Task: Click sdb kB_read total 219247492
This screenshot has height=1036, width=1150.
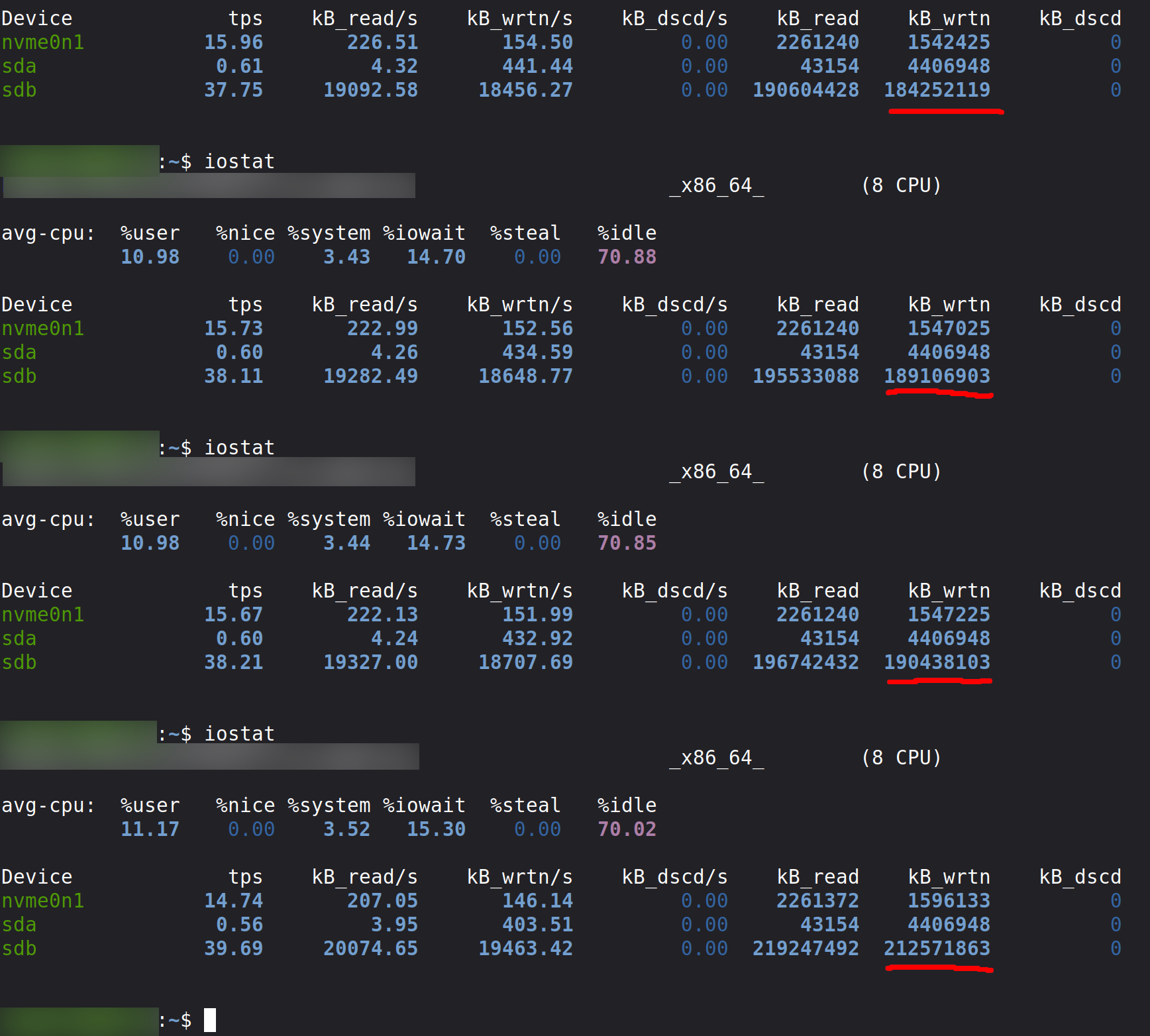Action: coord(806,949)
